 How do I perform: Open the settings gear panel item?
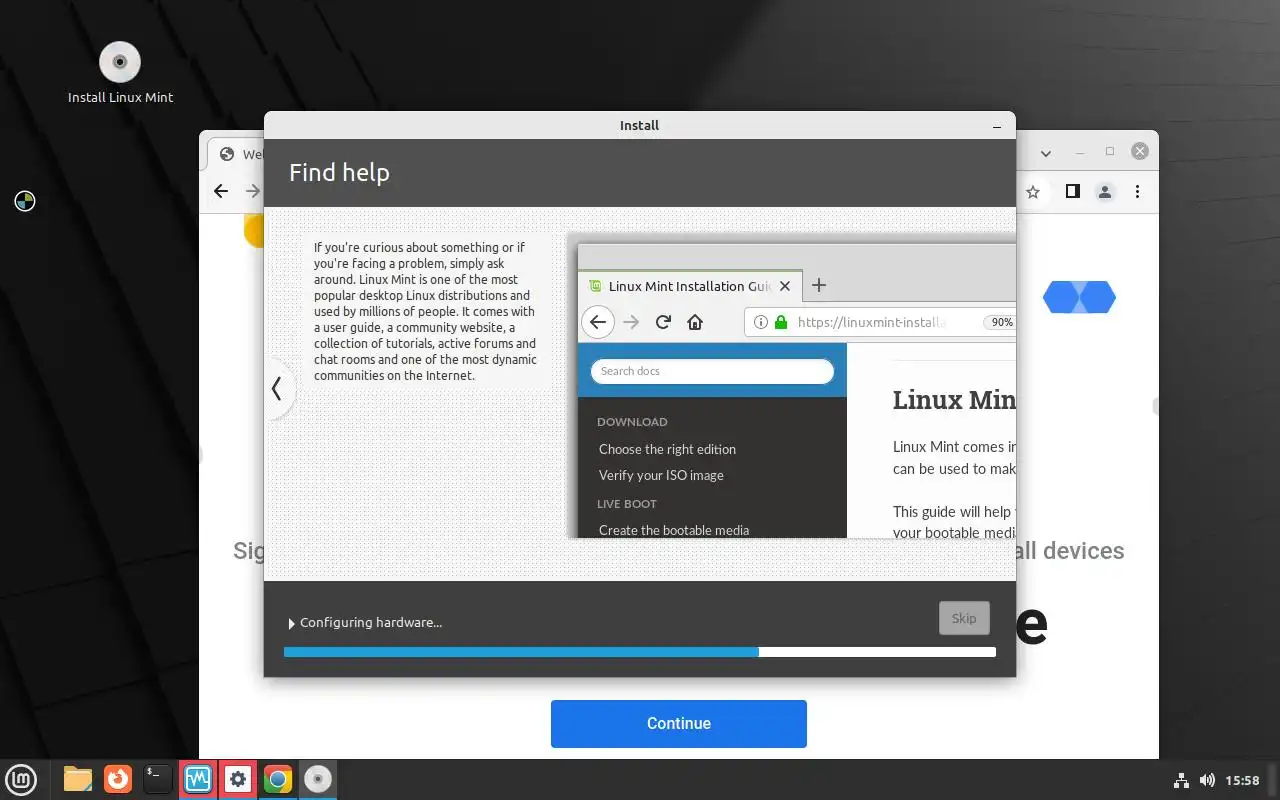(x=238, y=779)
